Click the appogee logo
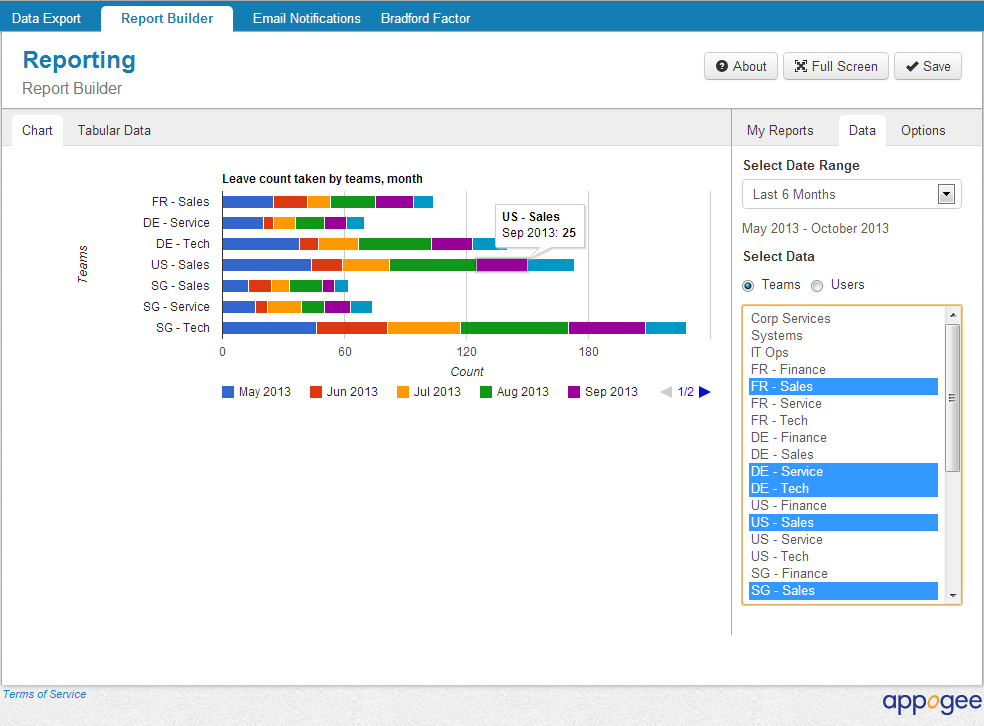984x726 pixels. tap(932, 702)
